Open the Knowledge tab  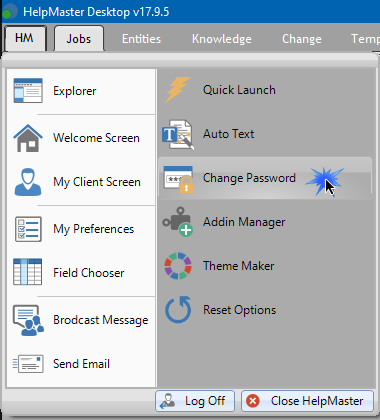tap(222, 39)
